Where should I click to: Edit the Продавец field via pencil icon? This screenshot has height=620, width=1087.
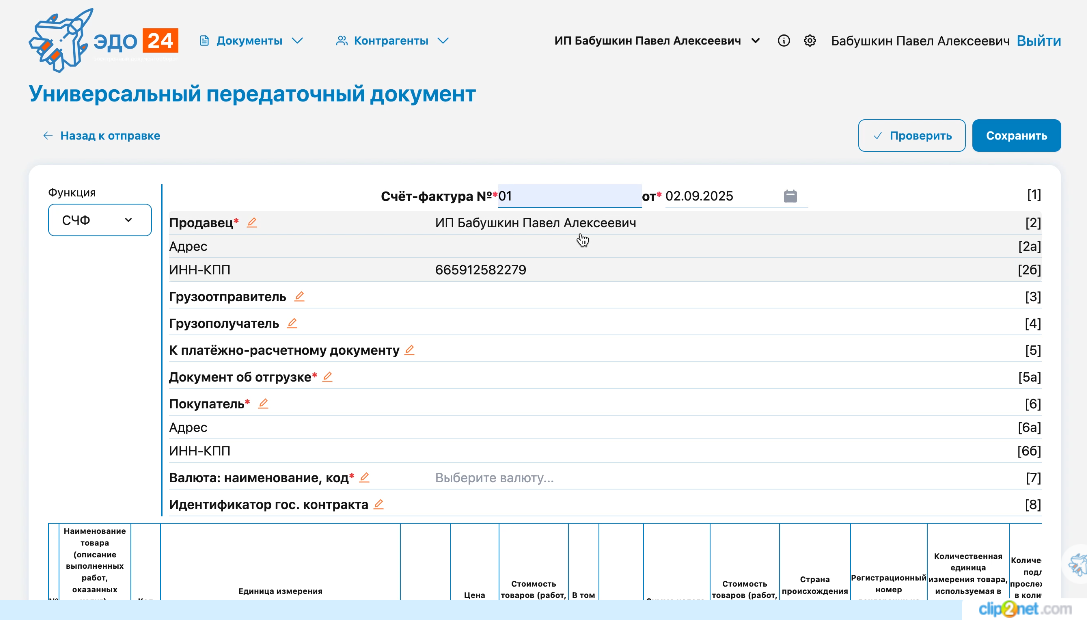[252, 222]
